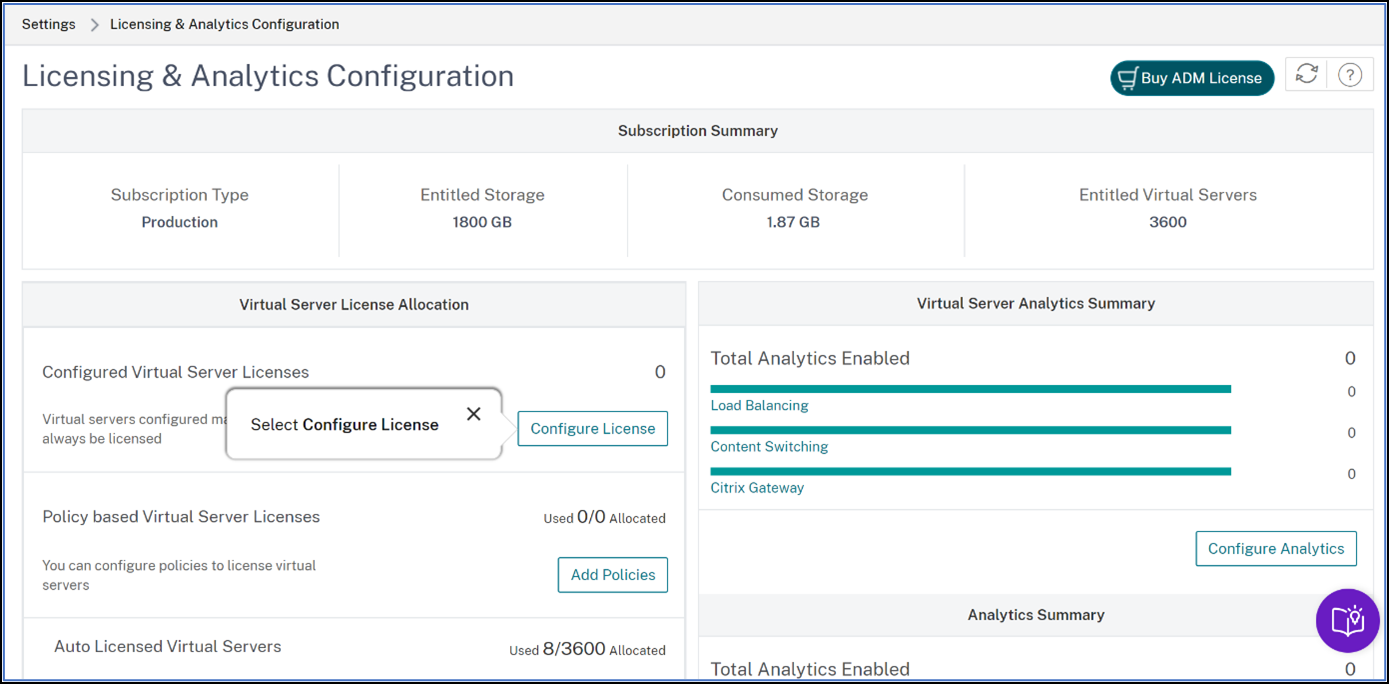The height and width of the screenshot is (684, 1389).
Task: Go to Settings in the breadcrumb
Action: [49, 24]
